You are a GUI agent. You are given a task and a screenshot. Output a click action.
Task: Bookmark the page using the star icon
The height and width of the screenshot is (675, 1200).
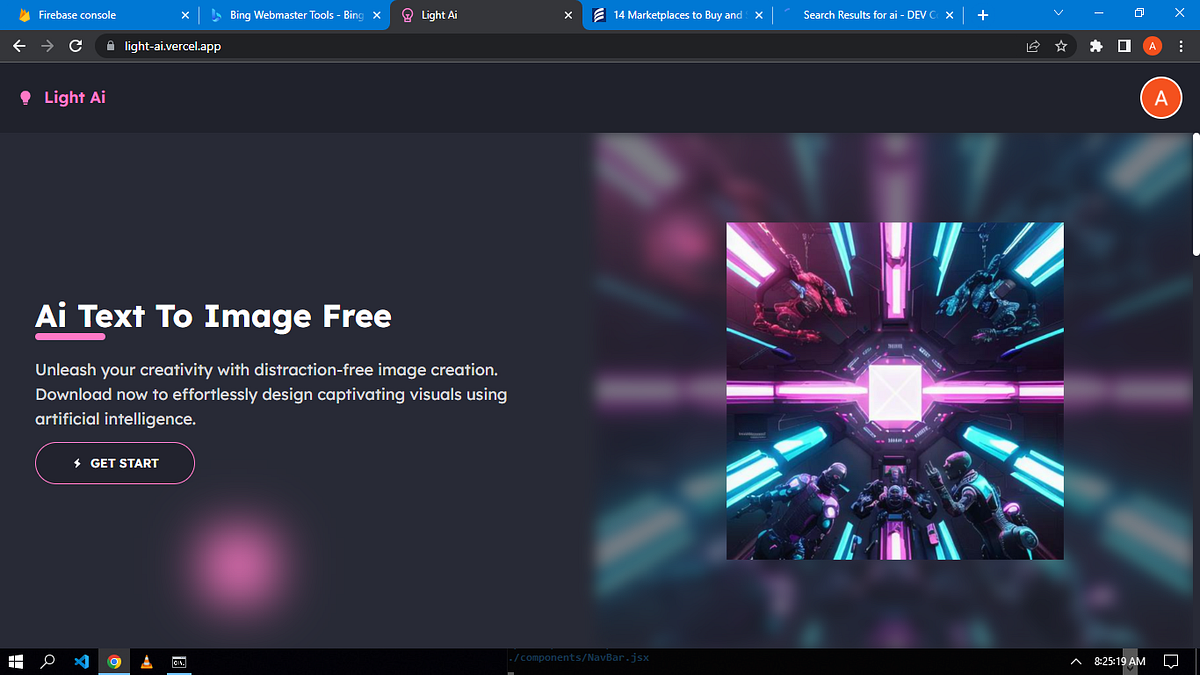coord(1061,46)
